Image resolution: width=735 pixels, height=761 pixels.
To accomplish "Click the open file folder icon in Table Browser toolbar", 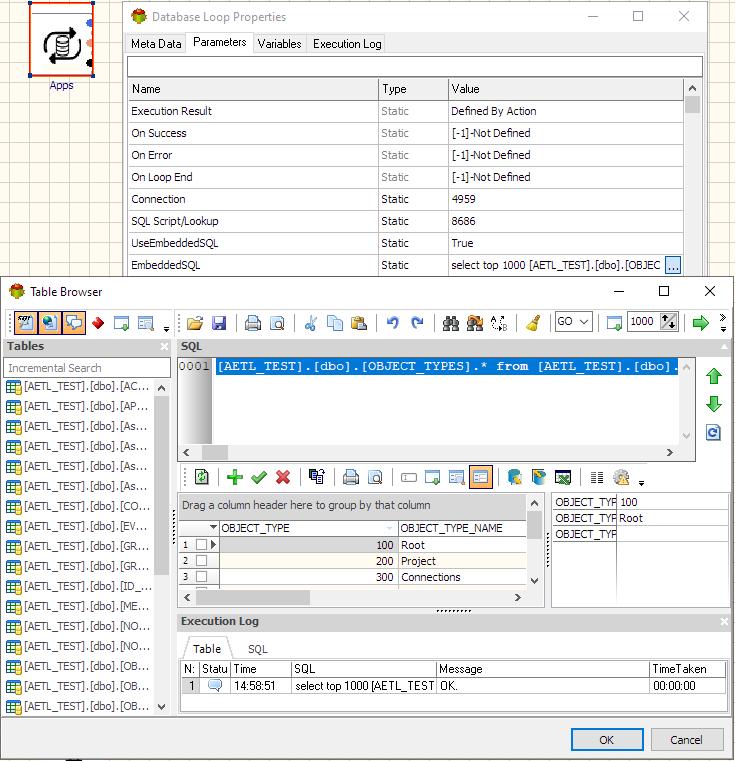I will [195, 323].
